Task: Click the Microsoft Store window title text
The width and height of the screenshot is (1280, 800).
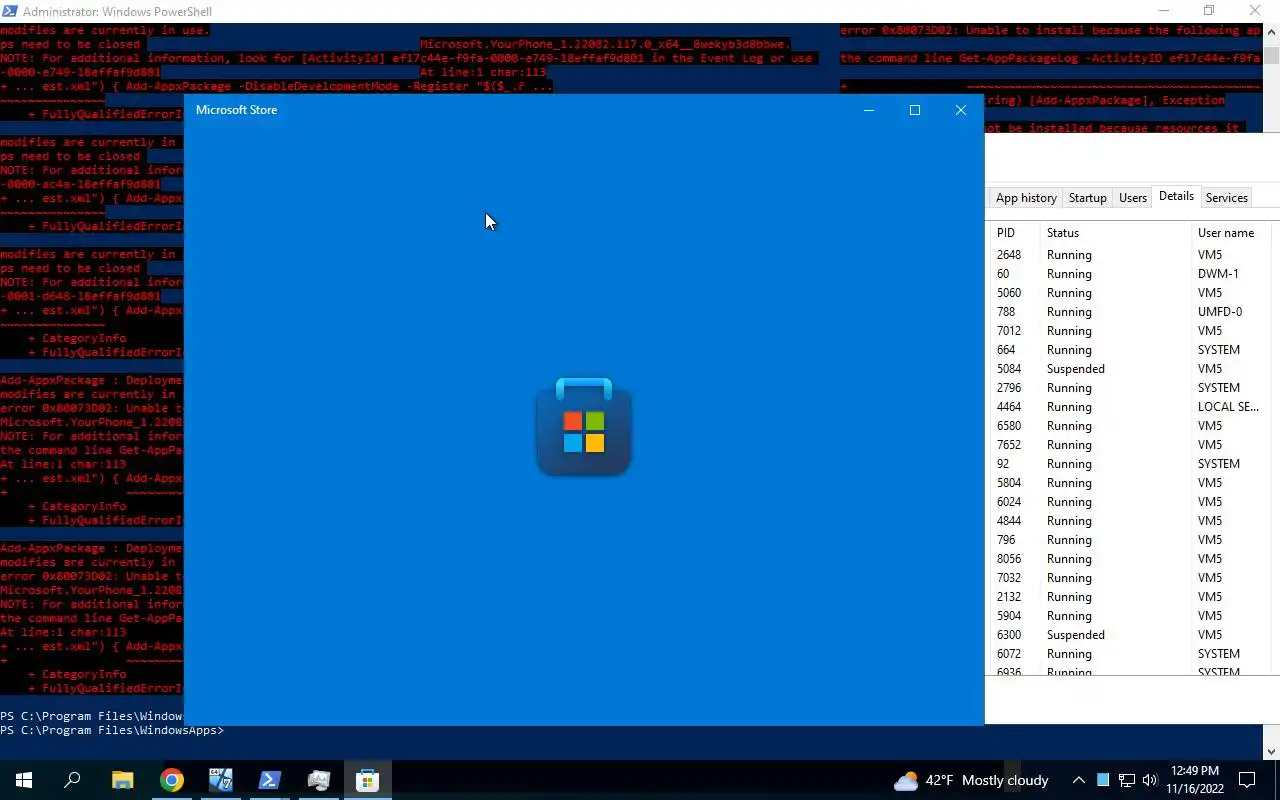Action: pos(237,110)
